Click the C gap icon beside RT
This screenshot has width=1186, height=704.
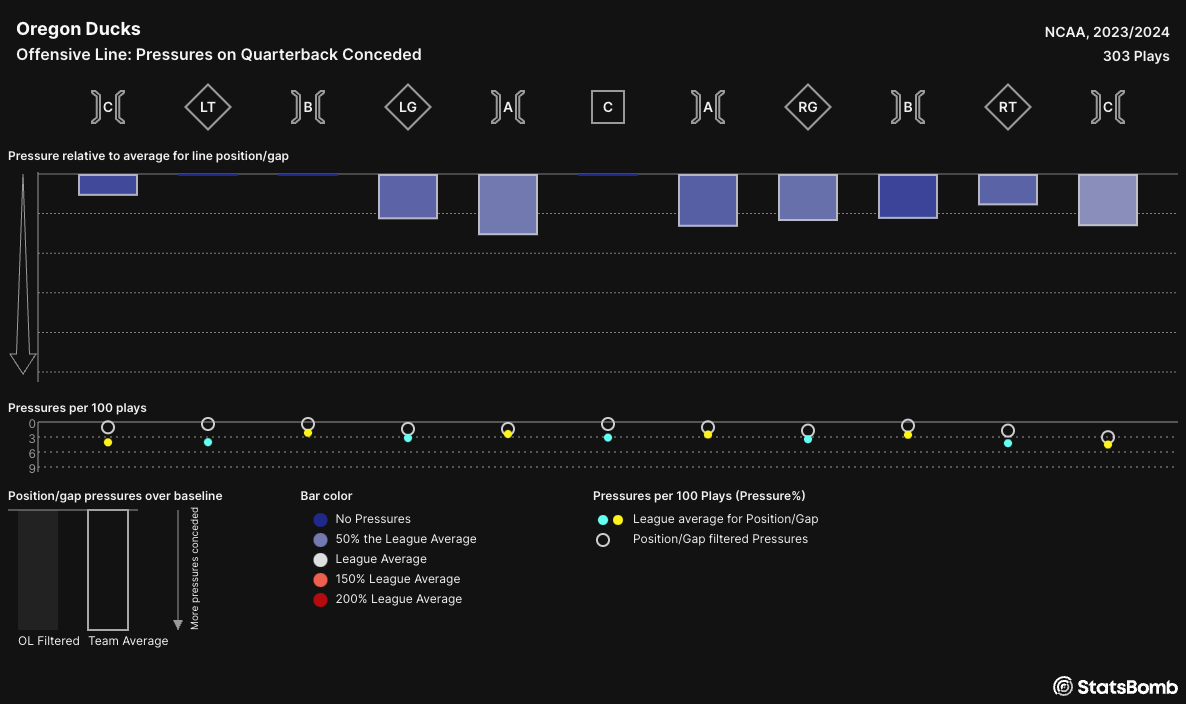tap(1107, 107)
